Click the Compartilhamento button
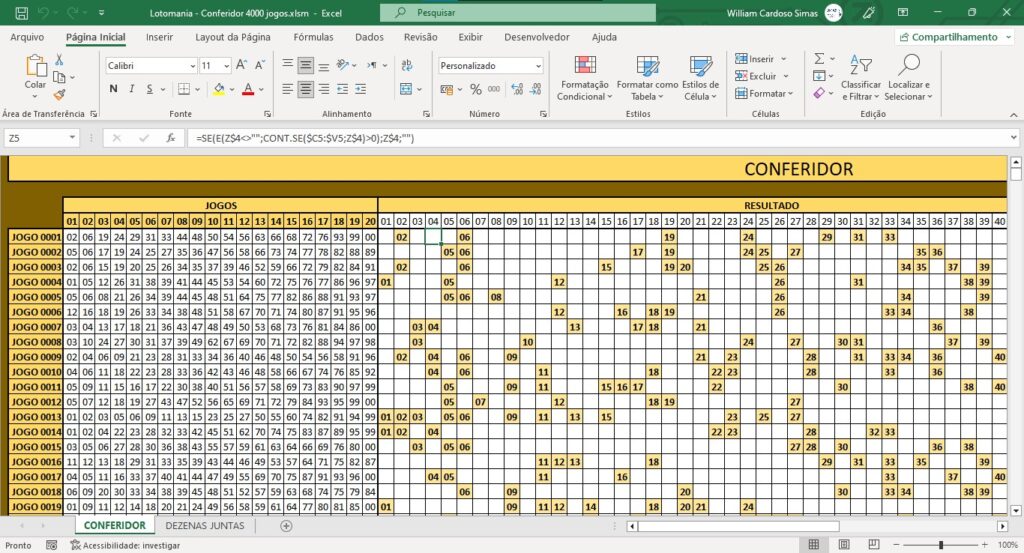The width and height of the screenshot is (1024, 553). pyautogui.click(x=954, y=37)
